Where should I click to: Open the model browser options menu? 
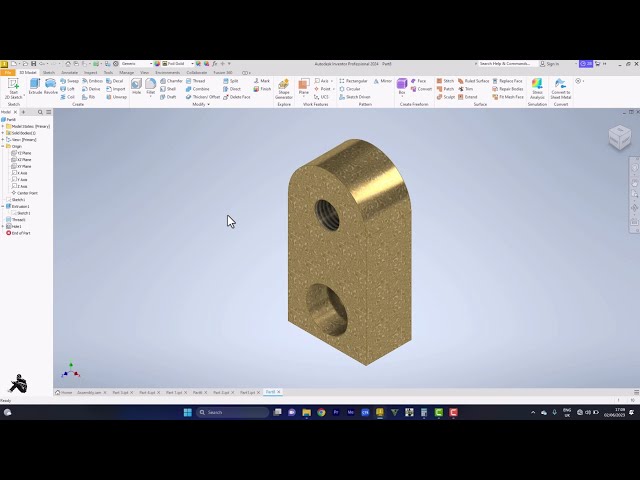coord(49,112)
